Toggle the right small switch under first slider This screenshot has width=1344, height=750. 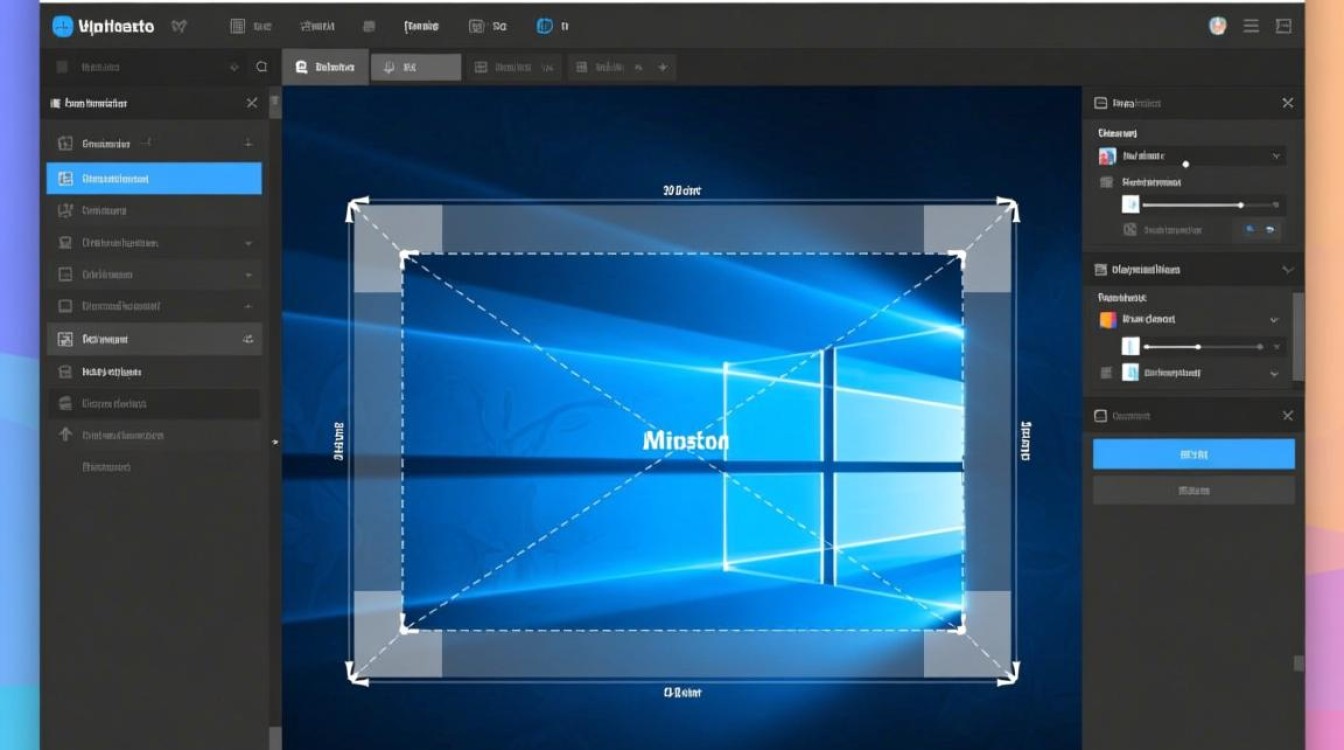click(1270, 230)
